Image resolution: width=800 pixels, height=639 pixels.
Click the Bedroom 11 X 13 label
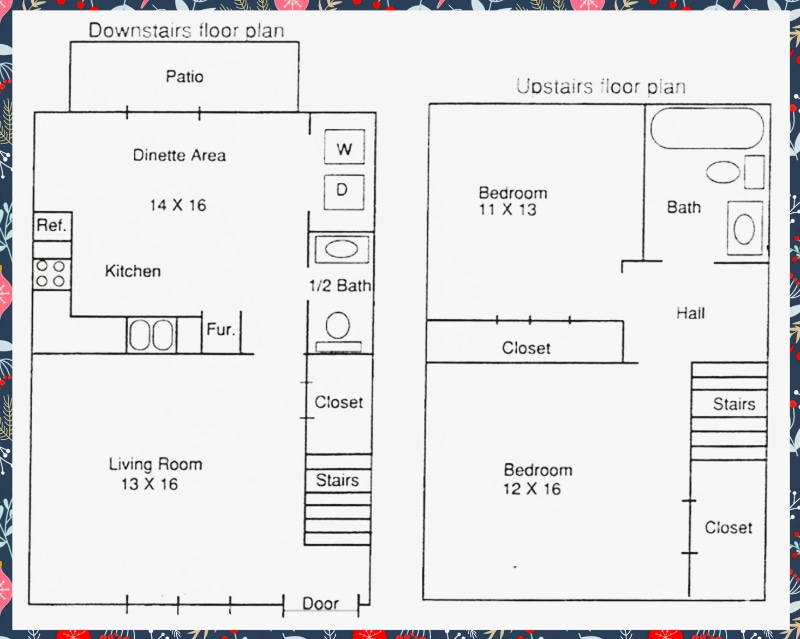pyautogui.click(x=512, y=200)
